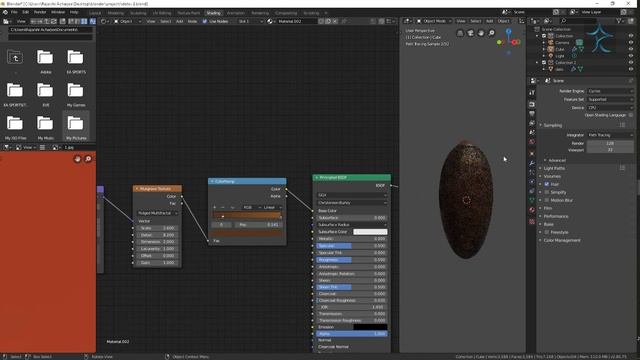Switch to the UV Editing workspace tab
The width and height of the screenshot is (640, 360).
162,13
